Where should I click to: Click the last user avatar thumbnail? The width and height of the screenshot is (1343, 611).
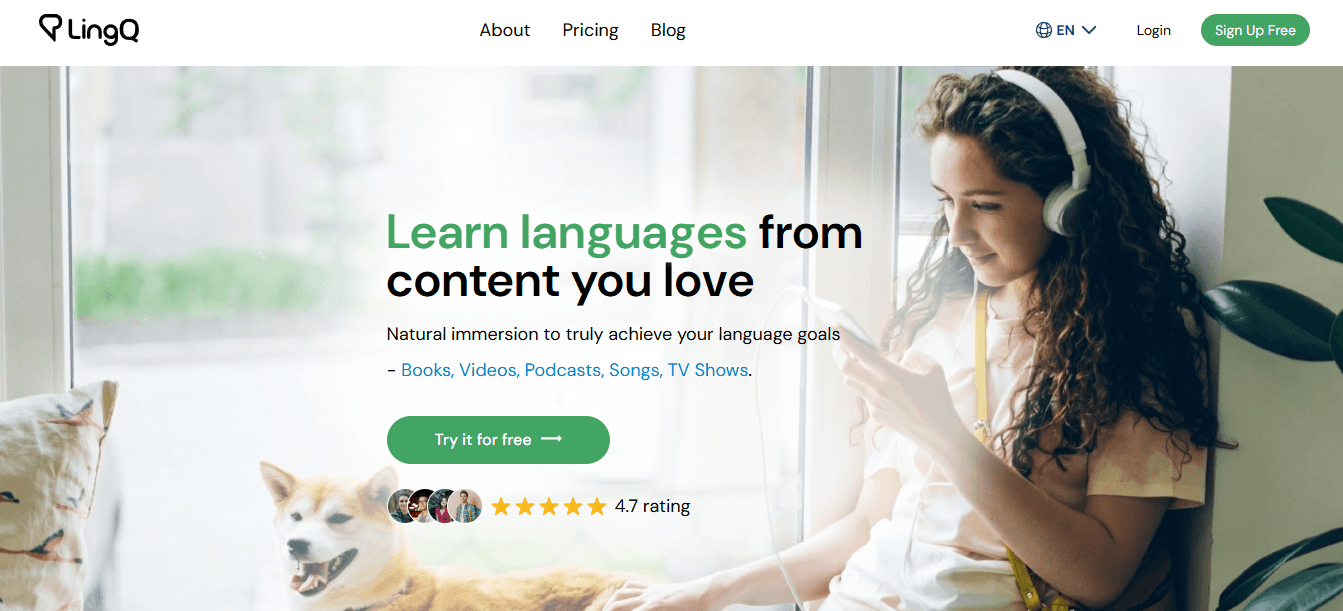click(x=466, y=506)
